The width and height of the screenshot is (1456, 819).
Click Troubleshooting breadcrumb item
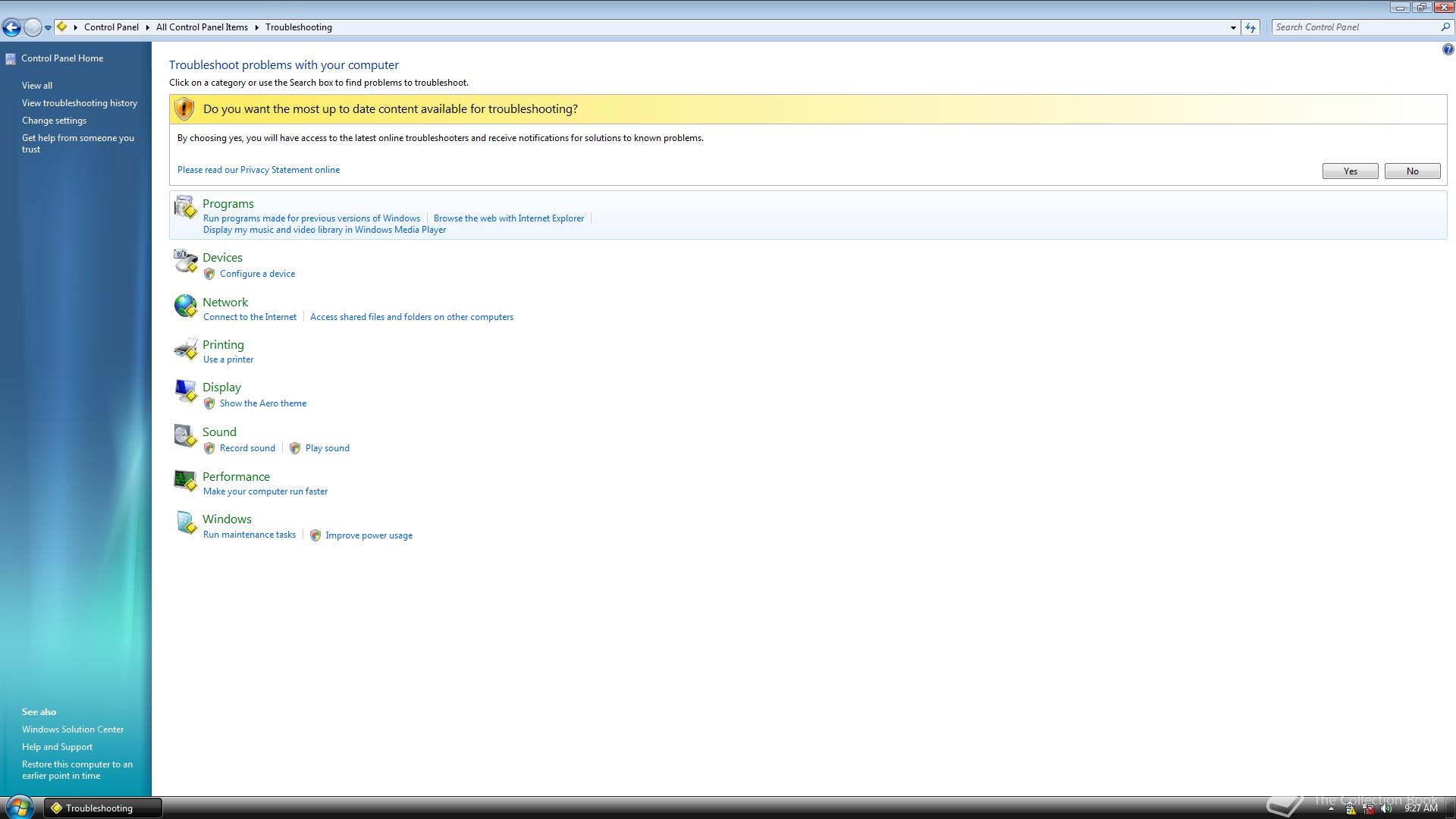click(x=299, y=27)
